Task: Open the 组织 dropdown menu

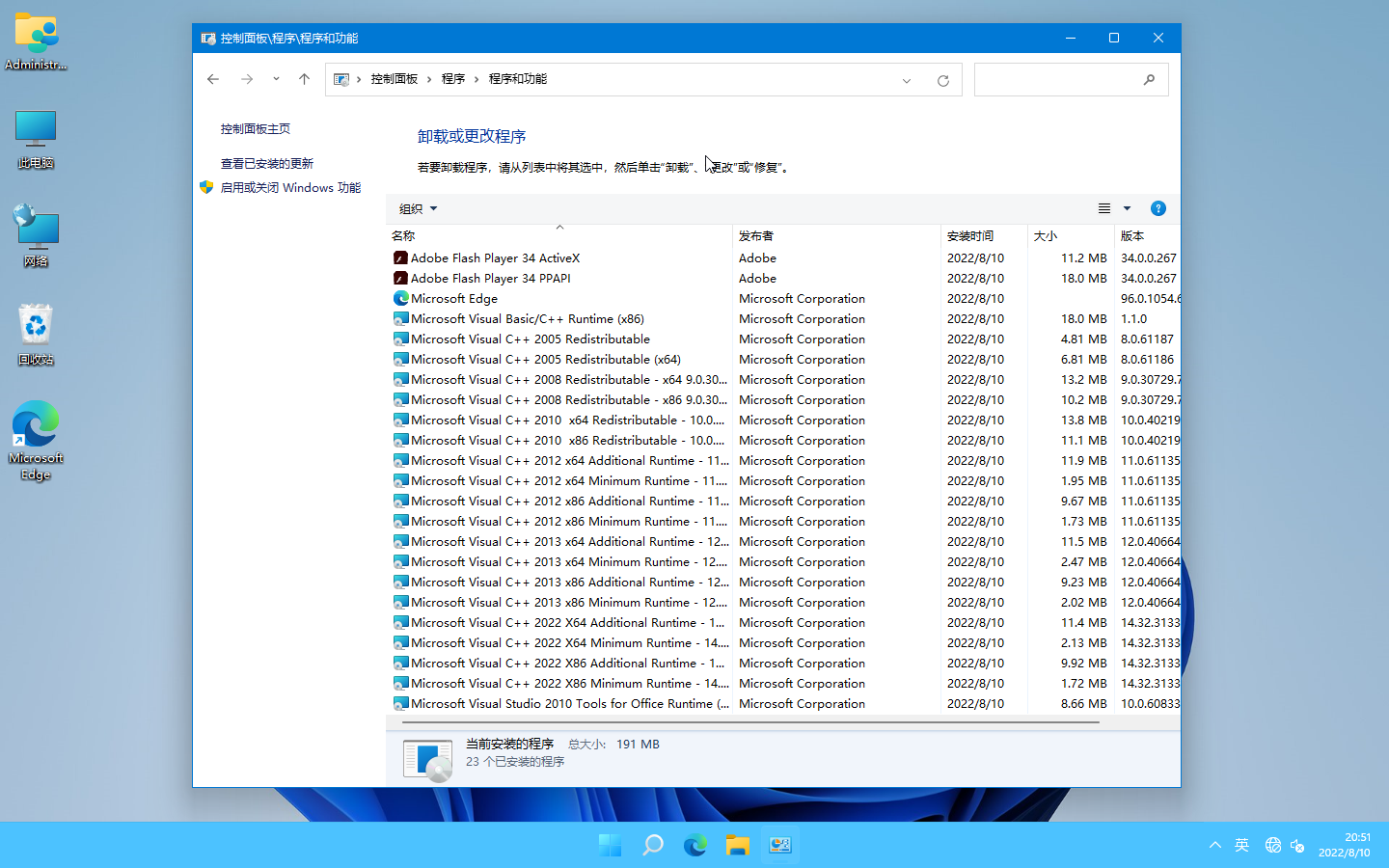Action: (x=419, y=209)
